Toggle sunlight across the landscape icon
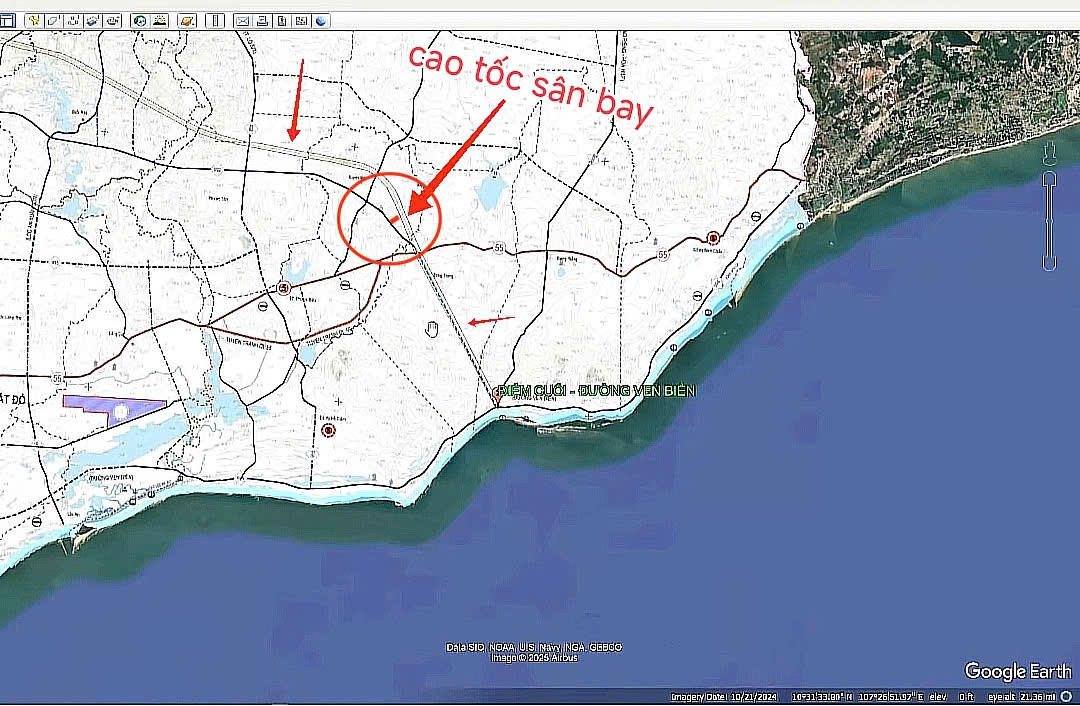This screenshot has height=706, width=1080. (160, 21)
